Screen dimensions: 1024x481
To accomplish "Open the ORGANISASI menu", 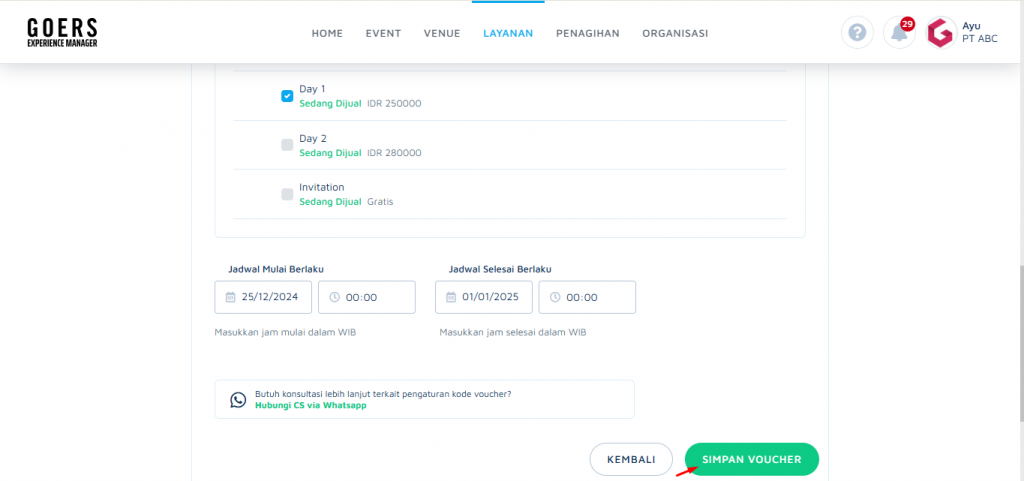I will 675,33.
